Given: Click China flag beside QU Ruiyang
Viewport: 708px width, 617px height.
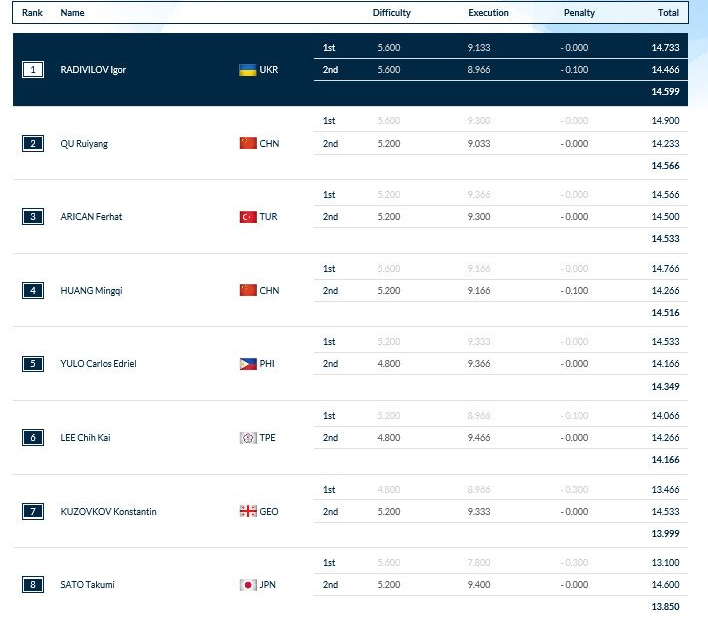Looking at the screenshot, I should point(248,144).
